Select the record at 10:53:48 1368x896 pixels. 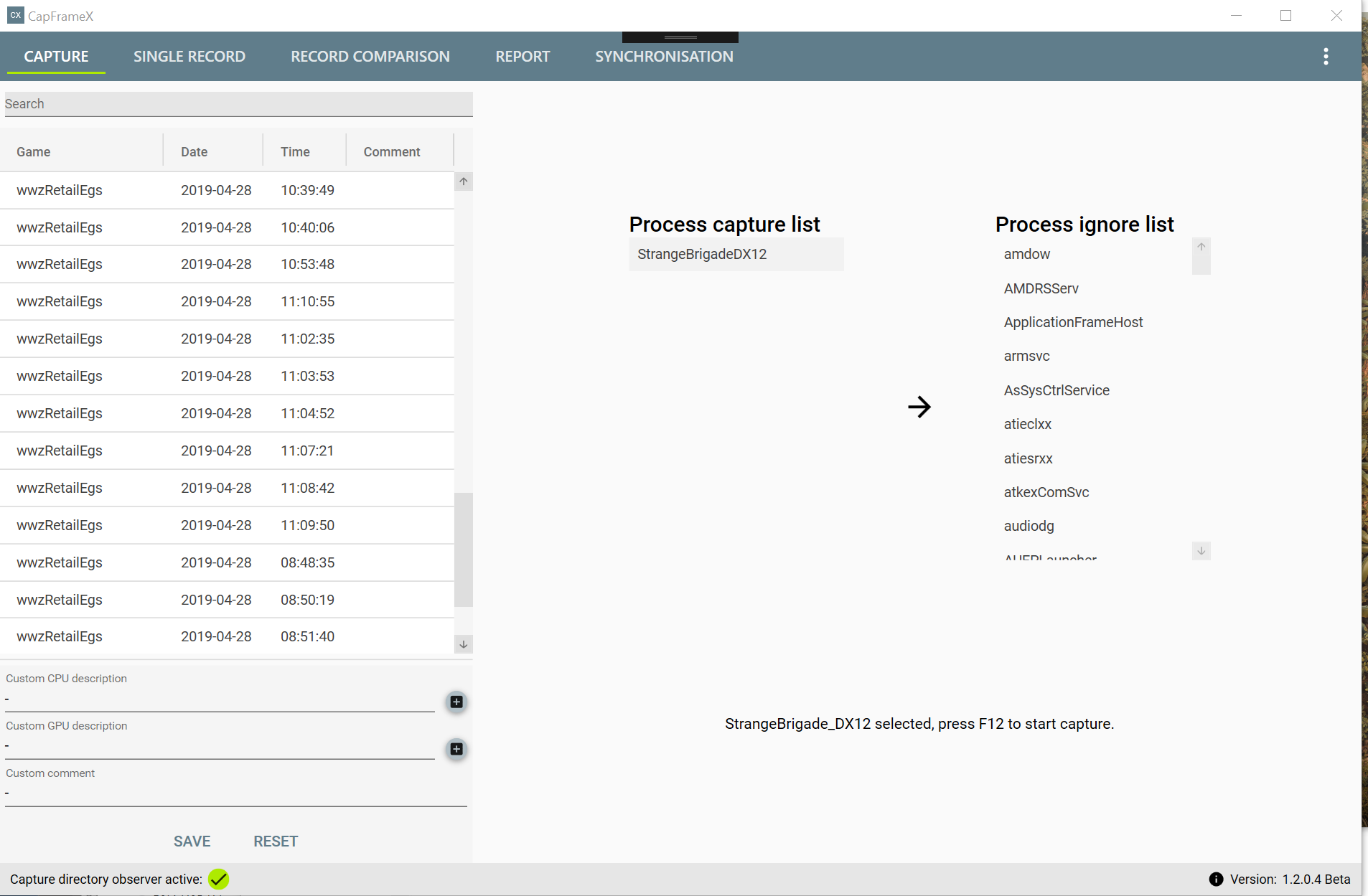(x=227, y=264)
